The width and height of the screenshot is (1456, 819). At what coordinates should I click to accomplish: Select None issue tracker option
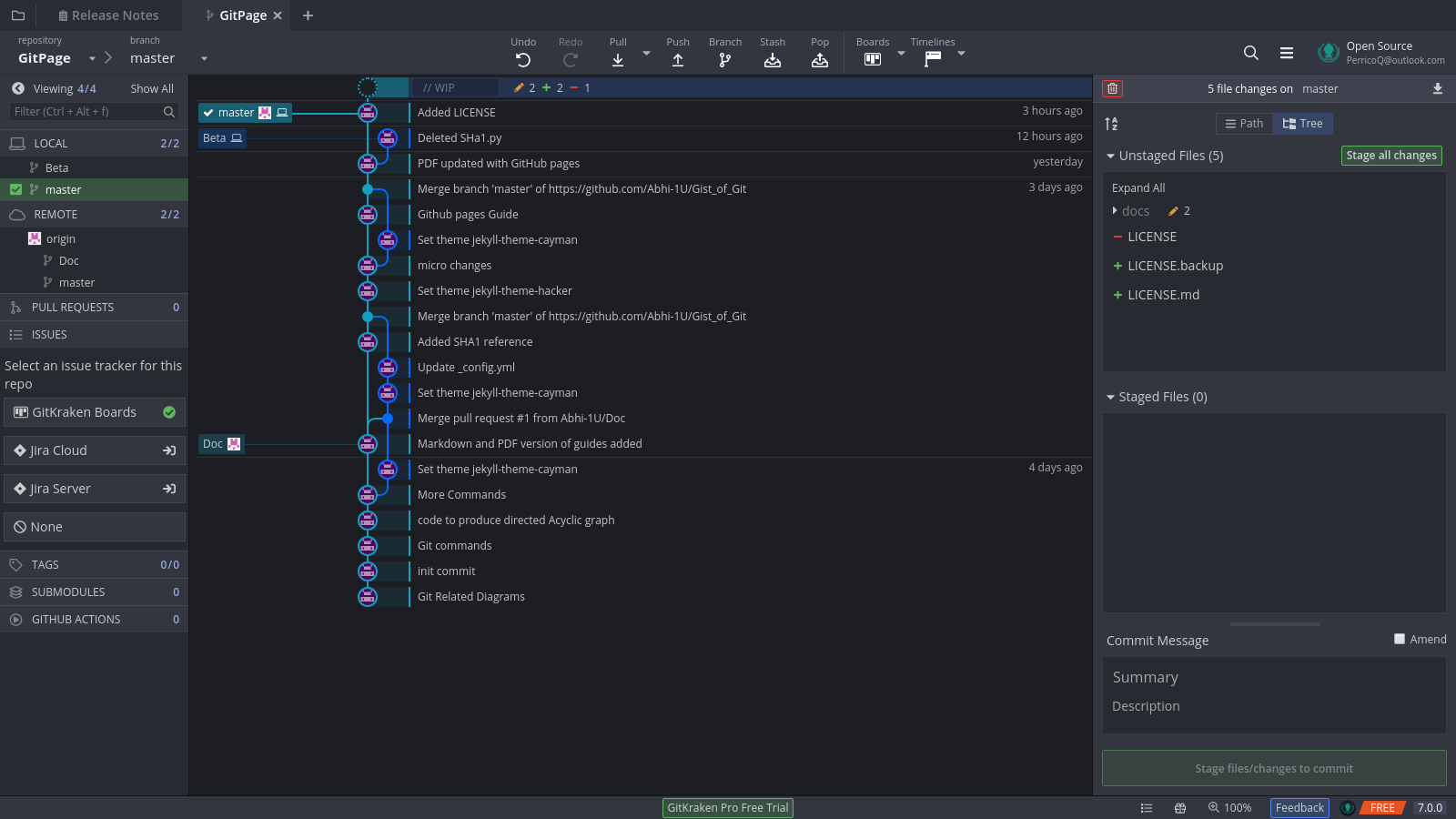[95, 527]
